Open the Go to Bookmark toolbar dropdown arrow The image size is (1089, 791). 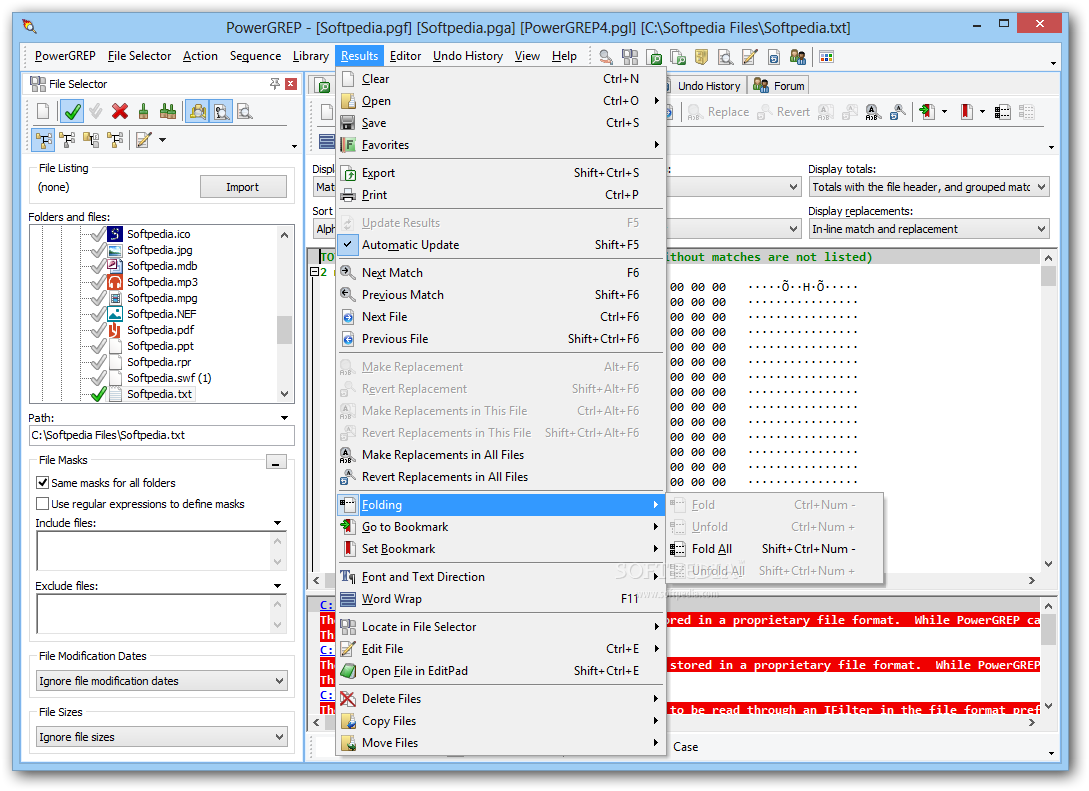coord(944,112)
